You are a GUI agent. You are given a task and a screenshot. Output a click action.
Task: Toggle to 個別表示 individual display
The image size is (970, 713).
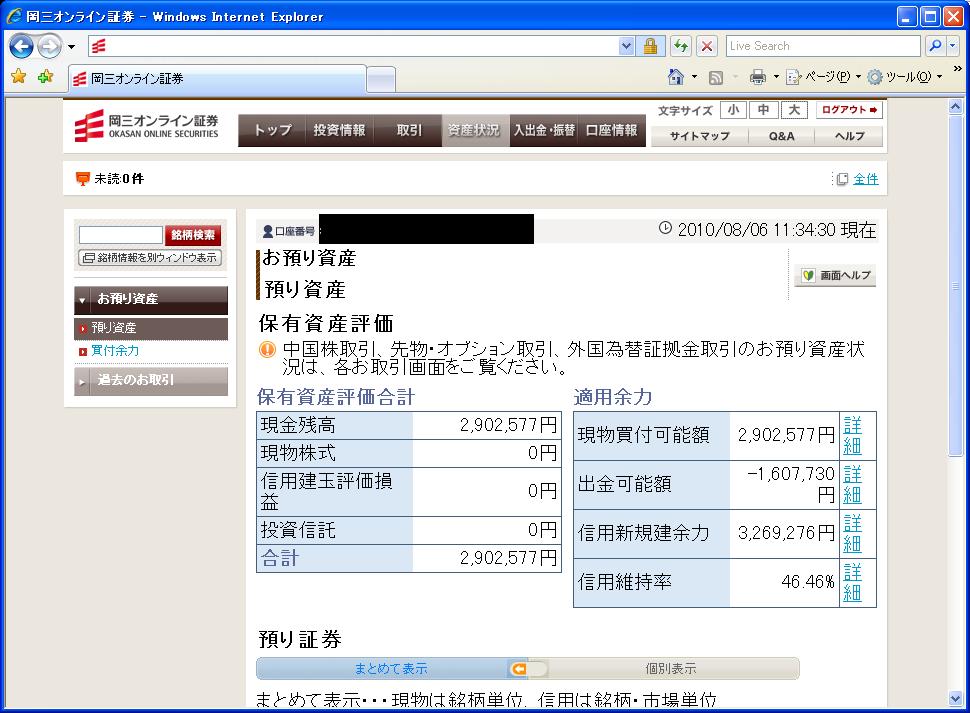tap(670, 669)
